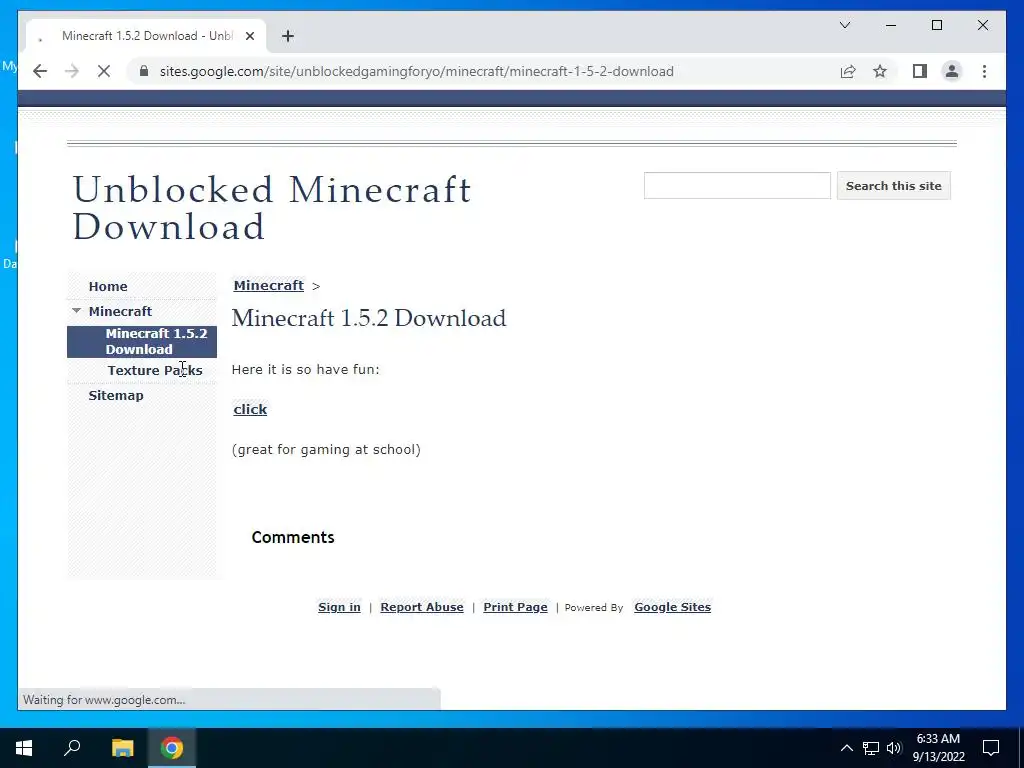The image size is (1024, 768).
Task: Open clock and date flyout
Action: pos(938,748)
